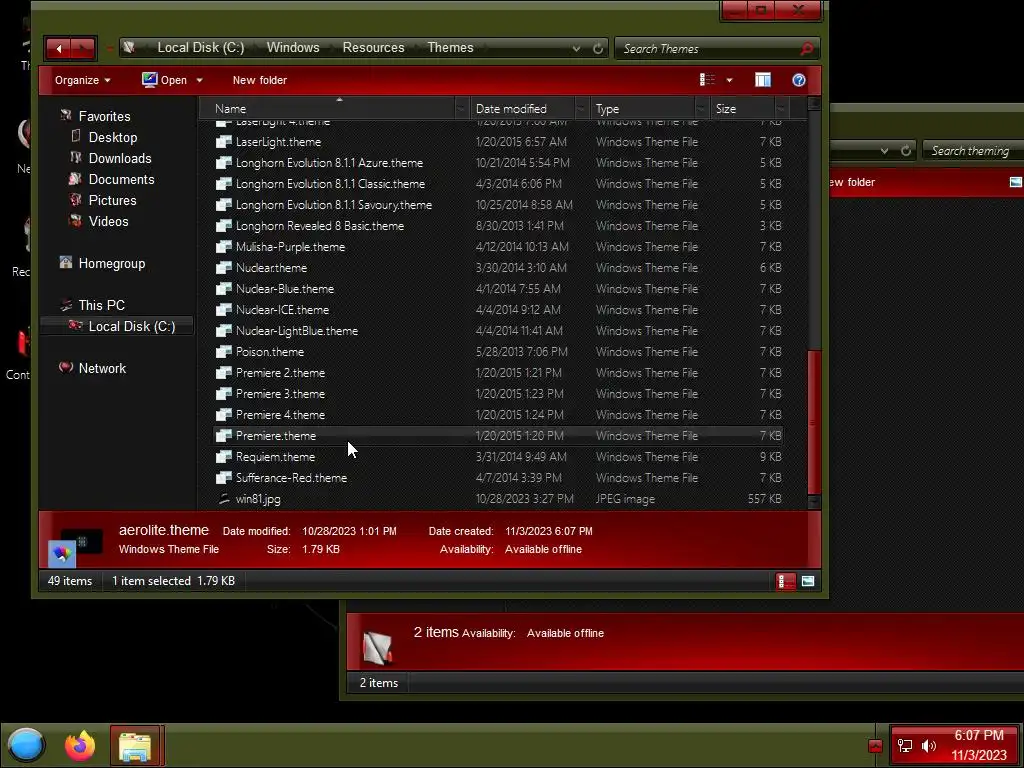Click the Network icon in navigation pane
The width and height of the screenshot is (1024, 768).
coord(66,368)
